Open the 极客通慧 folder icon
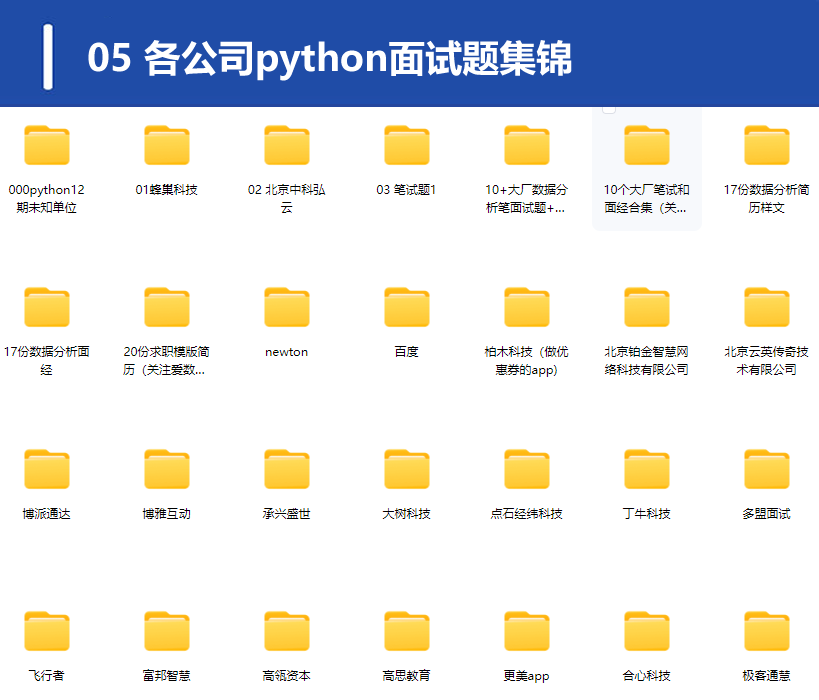 (x=767, y=631)
